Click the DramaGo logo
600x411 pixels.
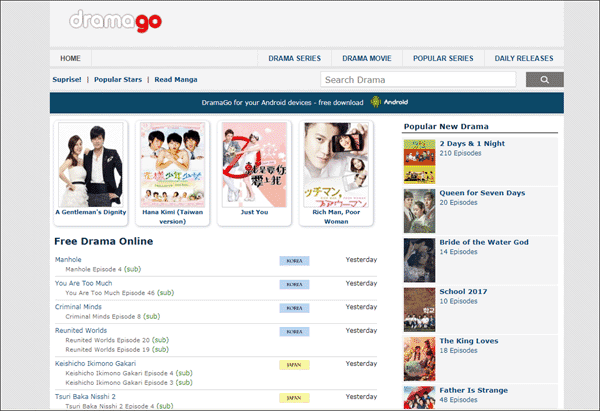pos(115,21)
